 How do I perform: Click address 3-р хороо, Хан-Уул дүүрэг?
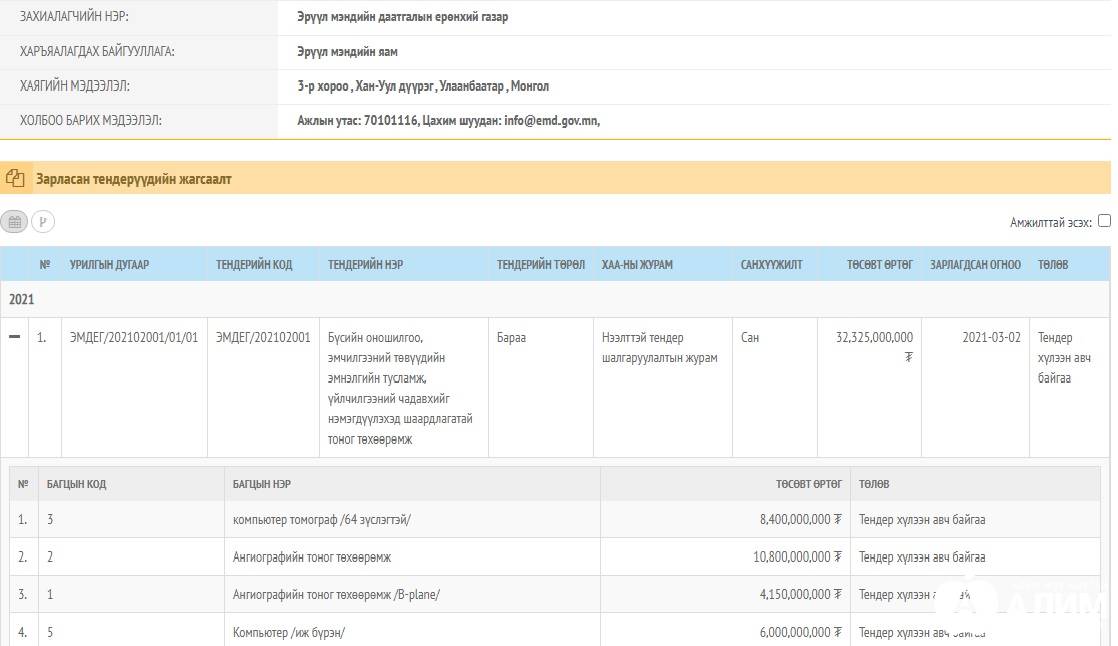click(423, 86)
